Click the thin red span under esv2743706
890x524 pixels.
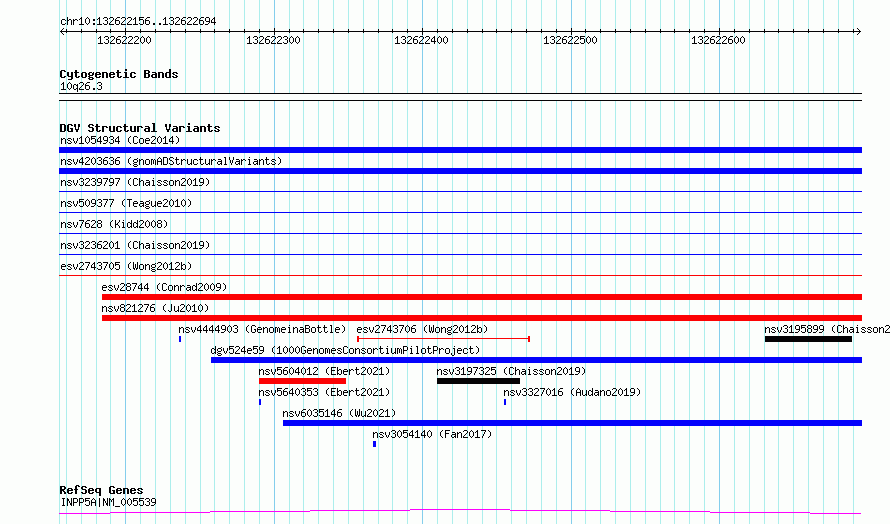pyautogui.click(x=443, y=339)
